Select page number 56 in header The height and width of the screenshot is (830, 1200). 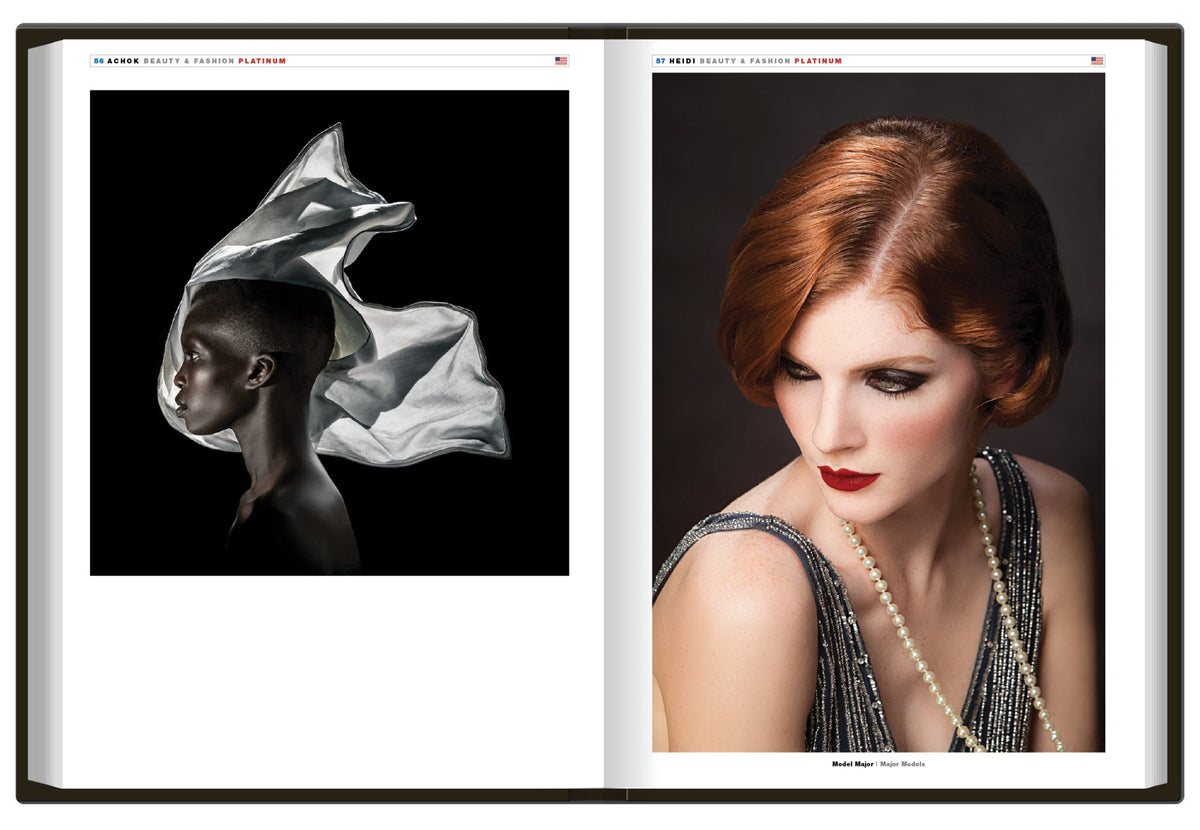tap(98, 61)
